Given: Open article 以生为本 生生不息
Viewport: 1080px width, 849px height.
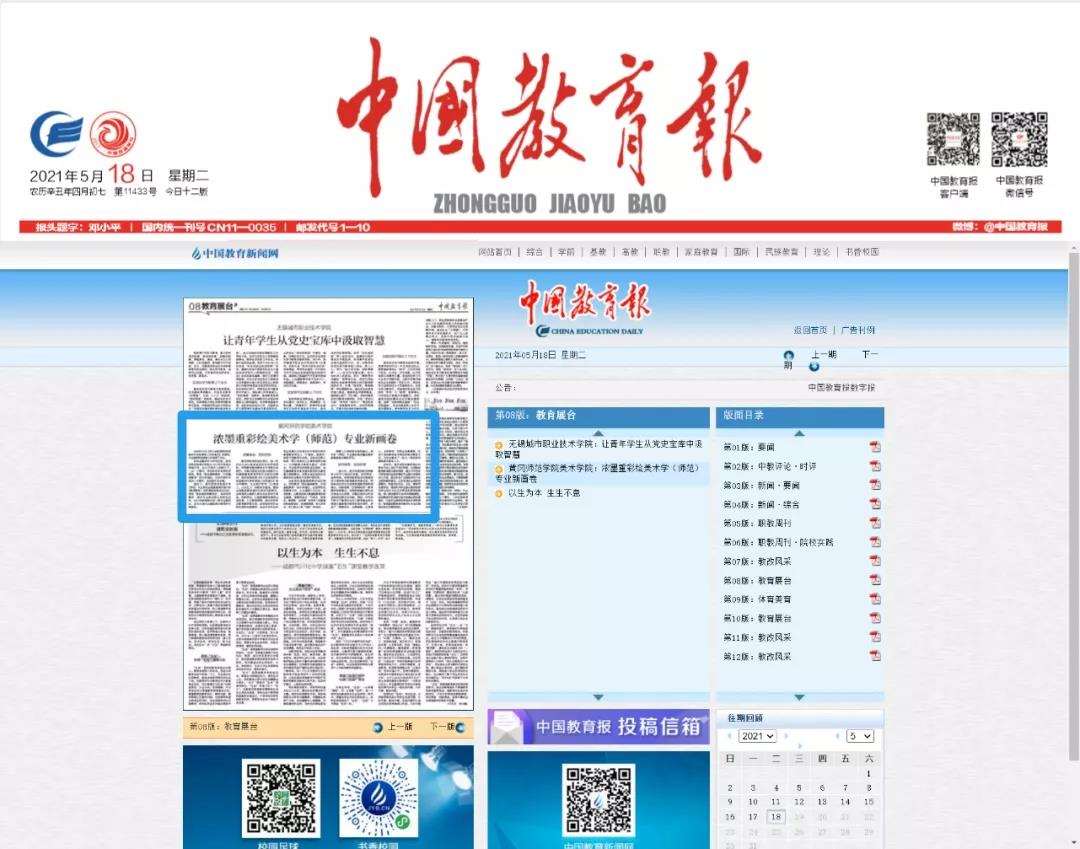Looking at the screenshot, I should click(543, 493).
